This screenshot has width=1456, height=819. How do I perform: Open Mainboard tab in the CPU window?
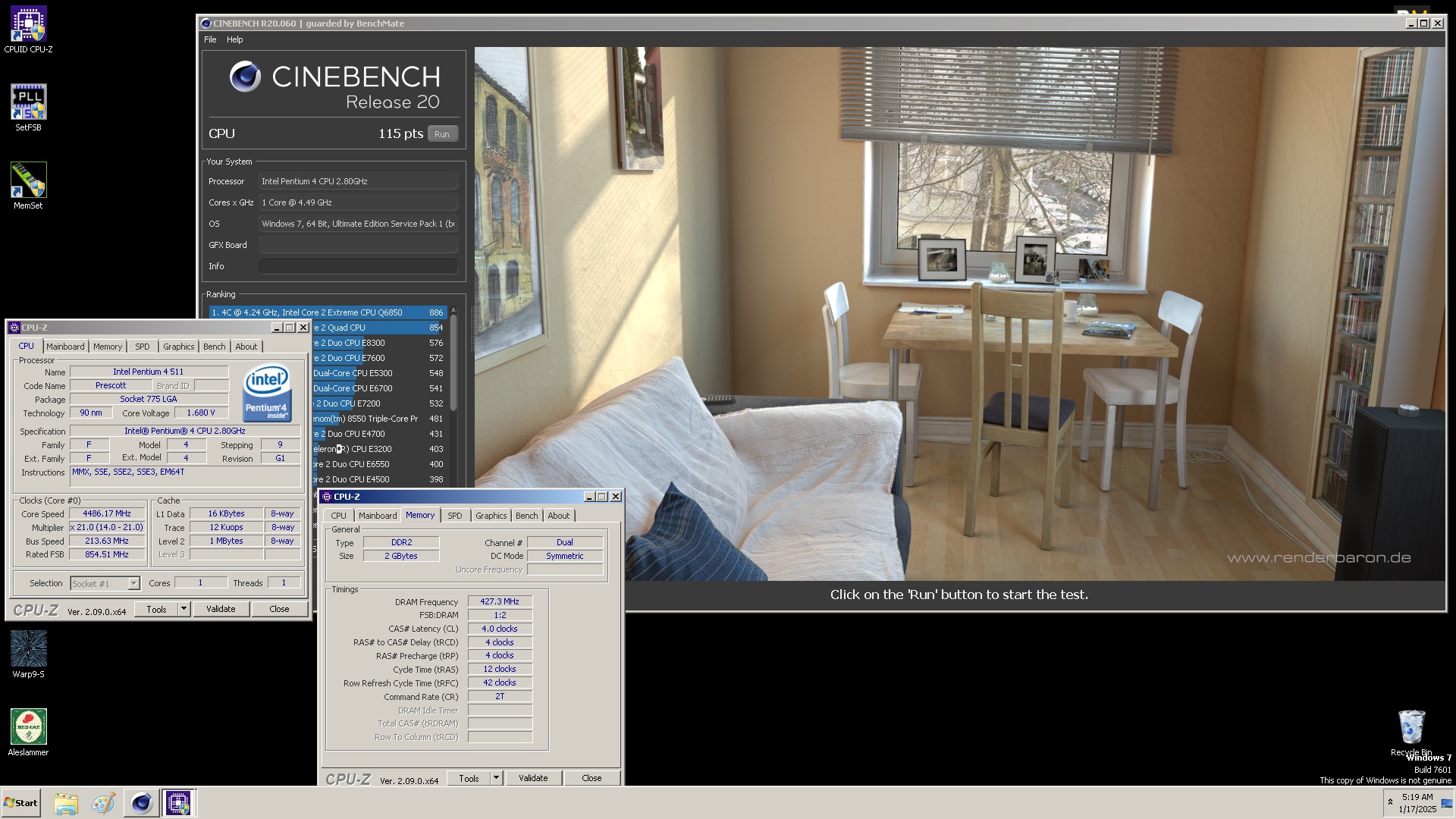pos(65,347)
